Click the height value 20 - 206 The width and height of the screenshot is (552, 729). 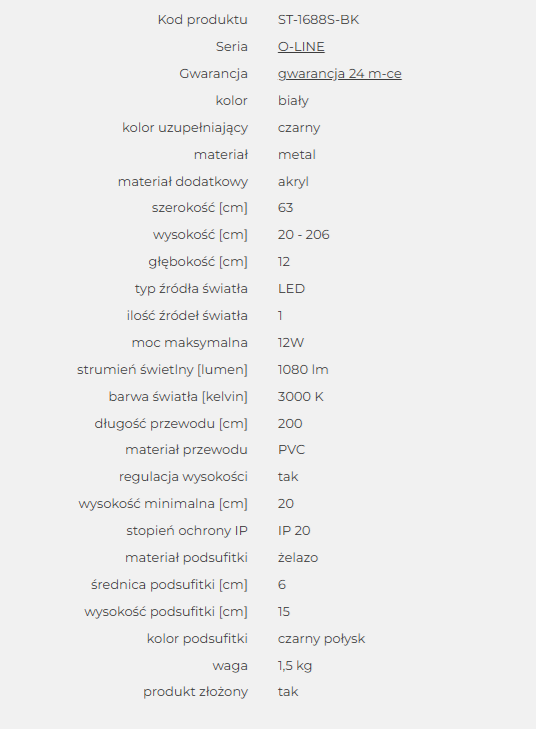tap(303, 235)
